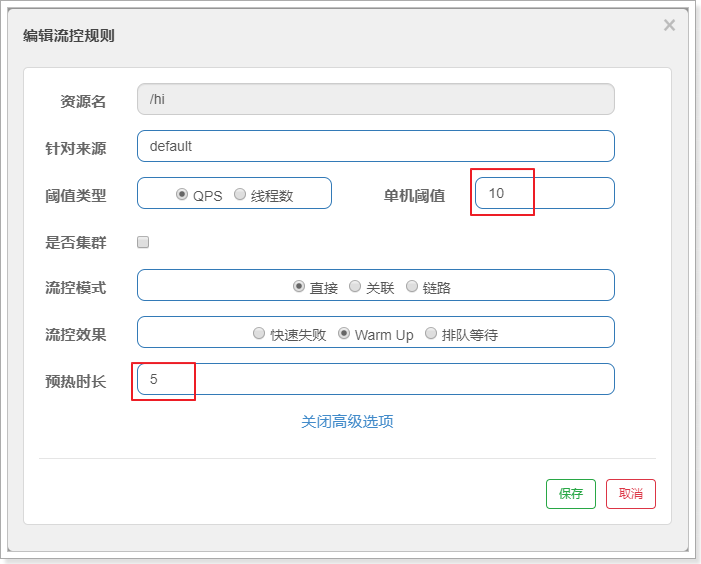The image size is (701, 564).
Task: Click the 资源名 field showing /hi
Action: (x=375, y=100)
